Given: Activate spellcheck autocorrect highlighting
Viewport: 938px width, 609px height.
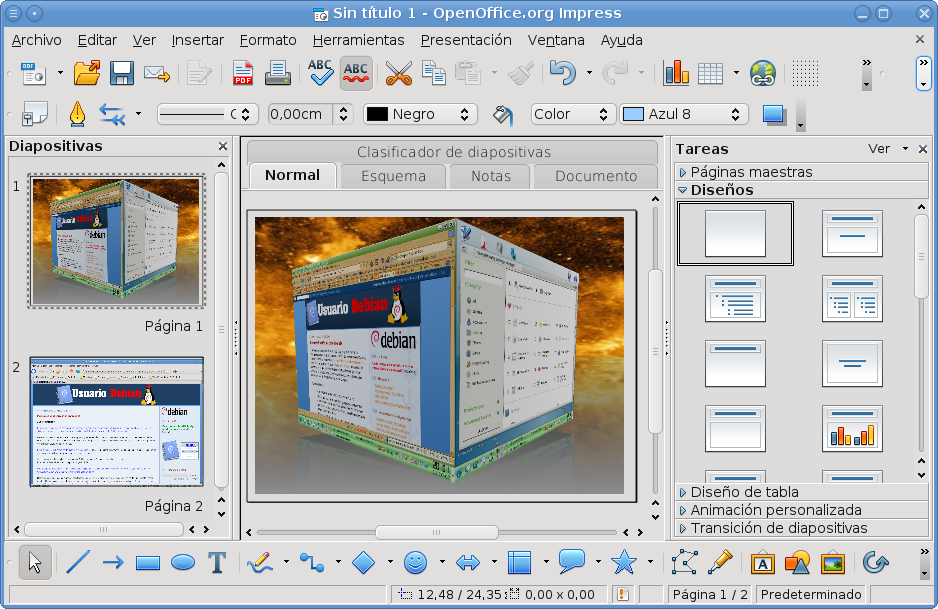Looking at the screenshot, I should tap(356, 73).
